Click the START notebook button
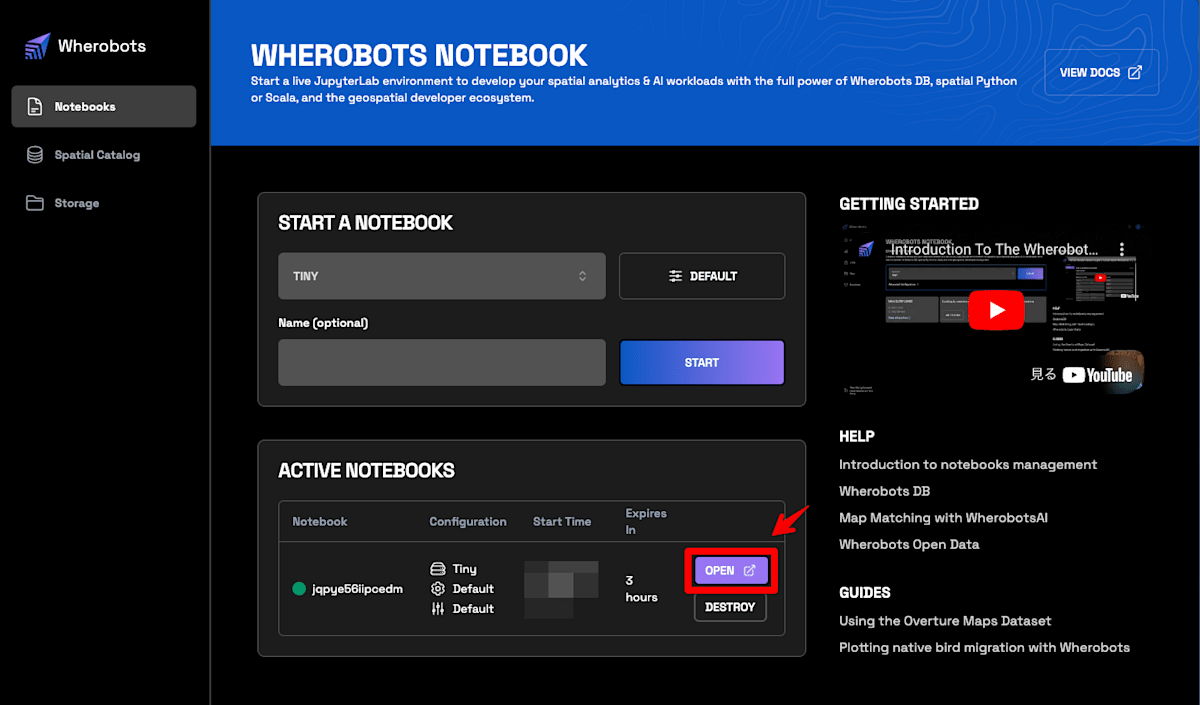 702,362
